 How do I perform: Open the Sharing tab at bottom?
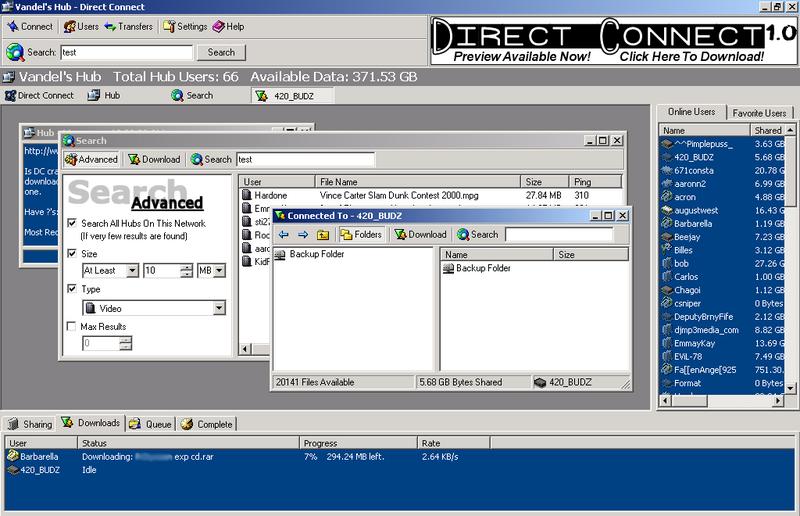pyautogui.click(x=30, y=424)
